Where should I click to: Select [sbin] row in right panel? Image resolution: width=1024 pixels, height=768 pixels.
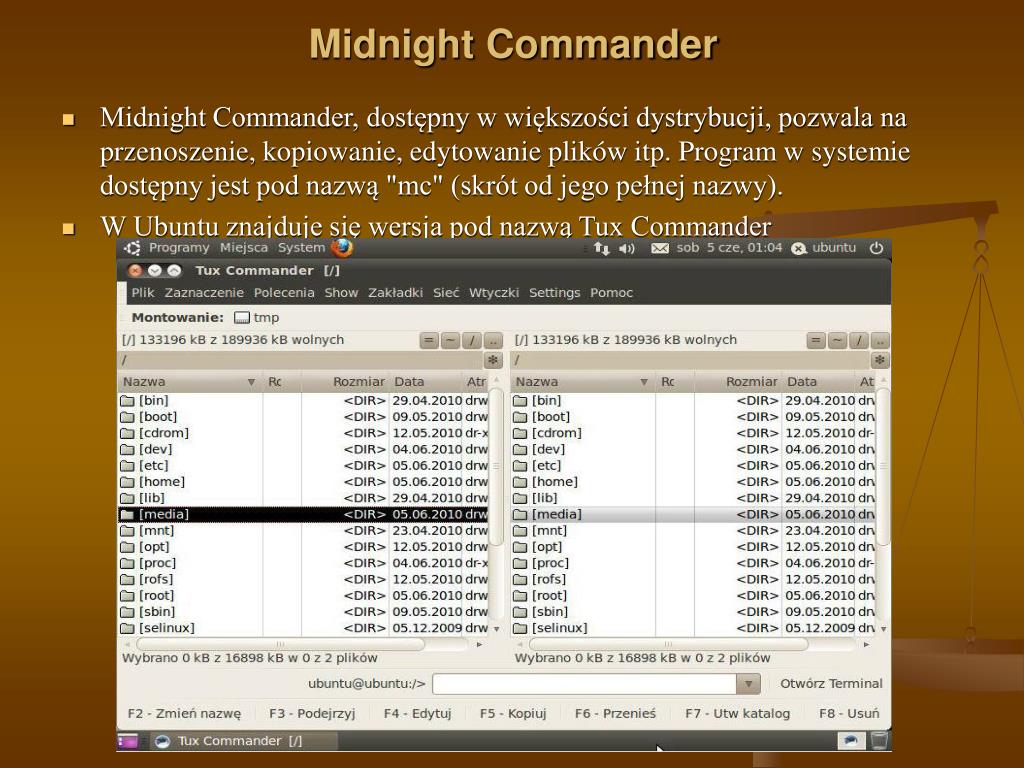(692, 612)
